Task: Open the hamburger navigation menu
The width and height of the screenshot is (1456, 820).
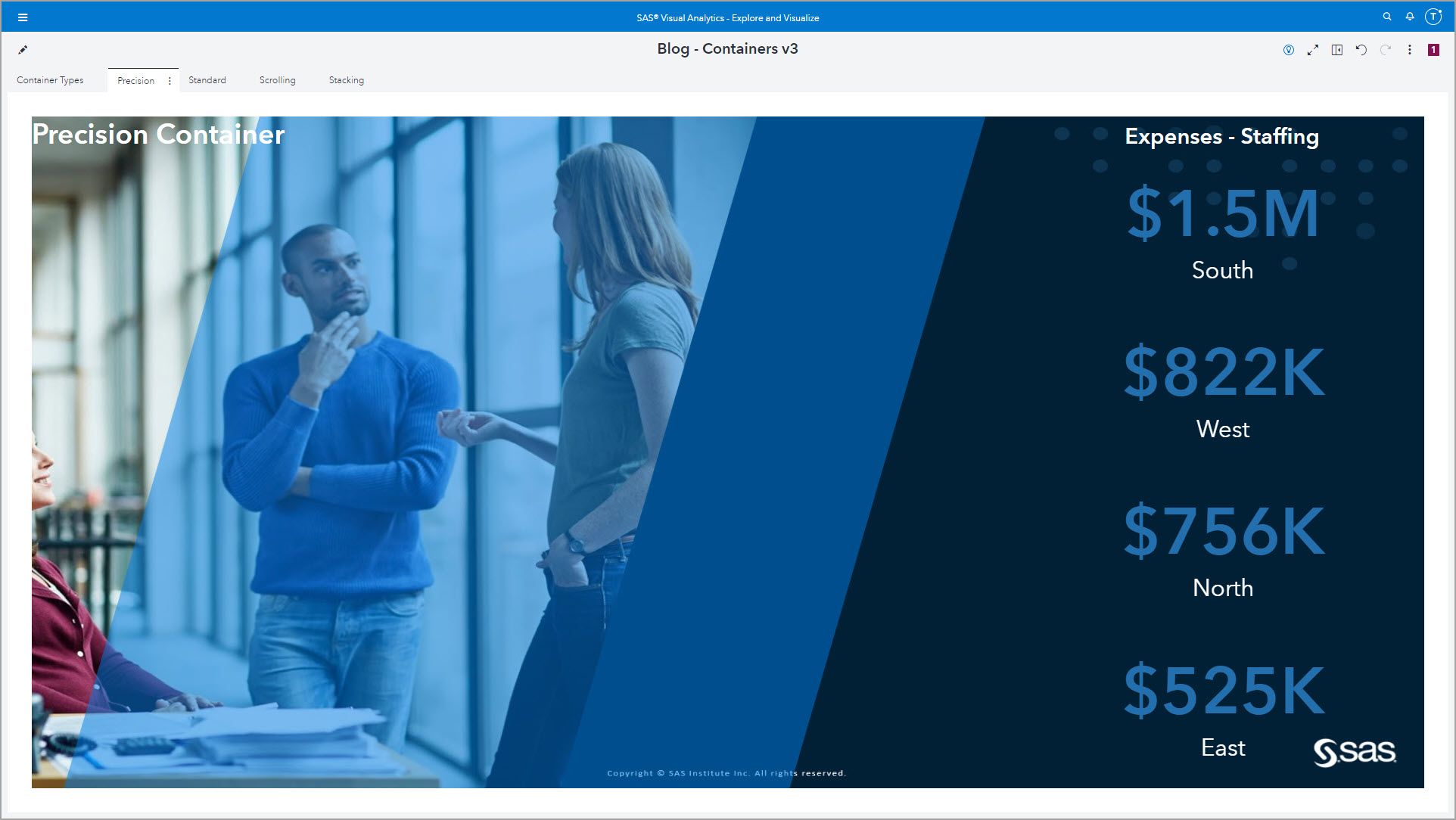Action: [x=23, y=17]
